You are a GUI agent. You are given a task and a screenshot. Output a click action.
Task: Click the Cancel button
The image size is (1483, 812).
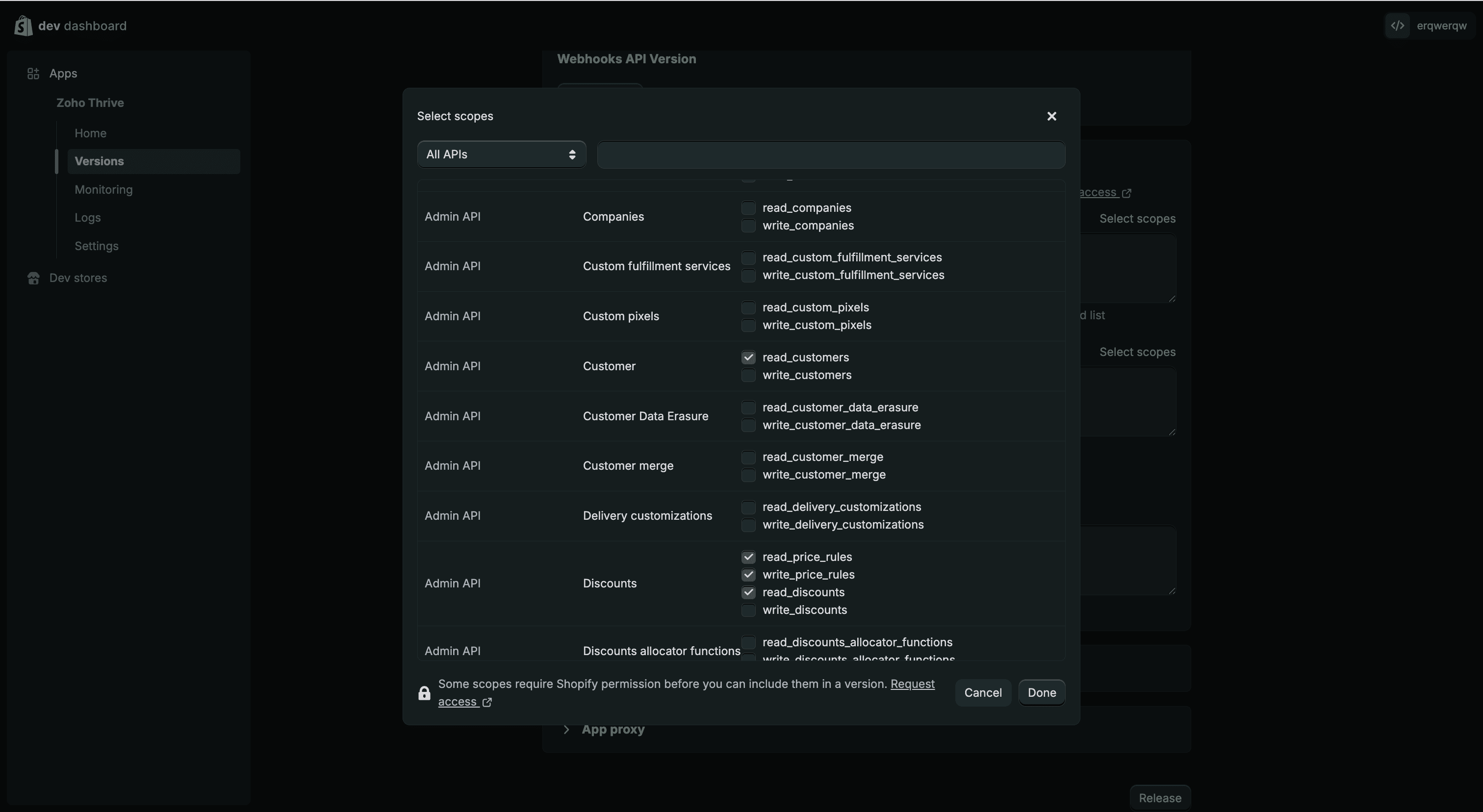click(x=983, y=693)
